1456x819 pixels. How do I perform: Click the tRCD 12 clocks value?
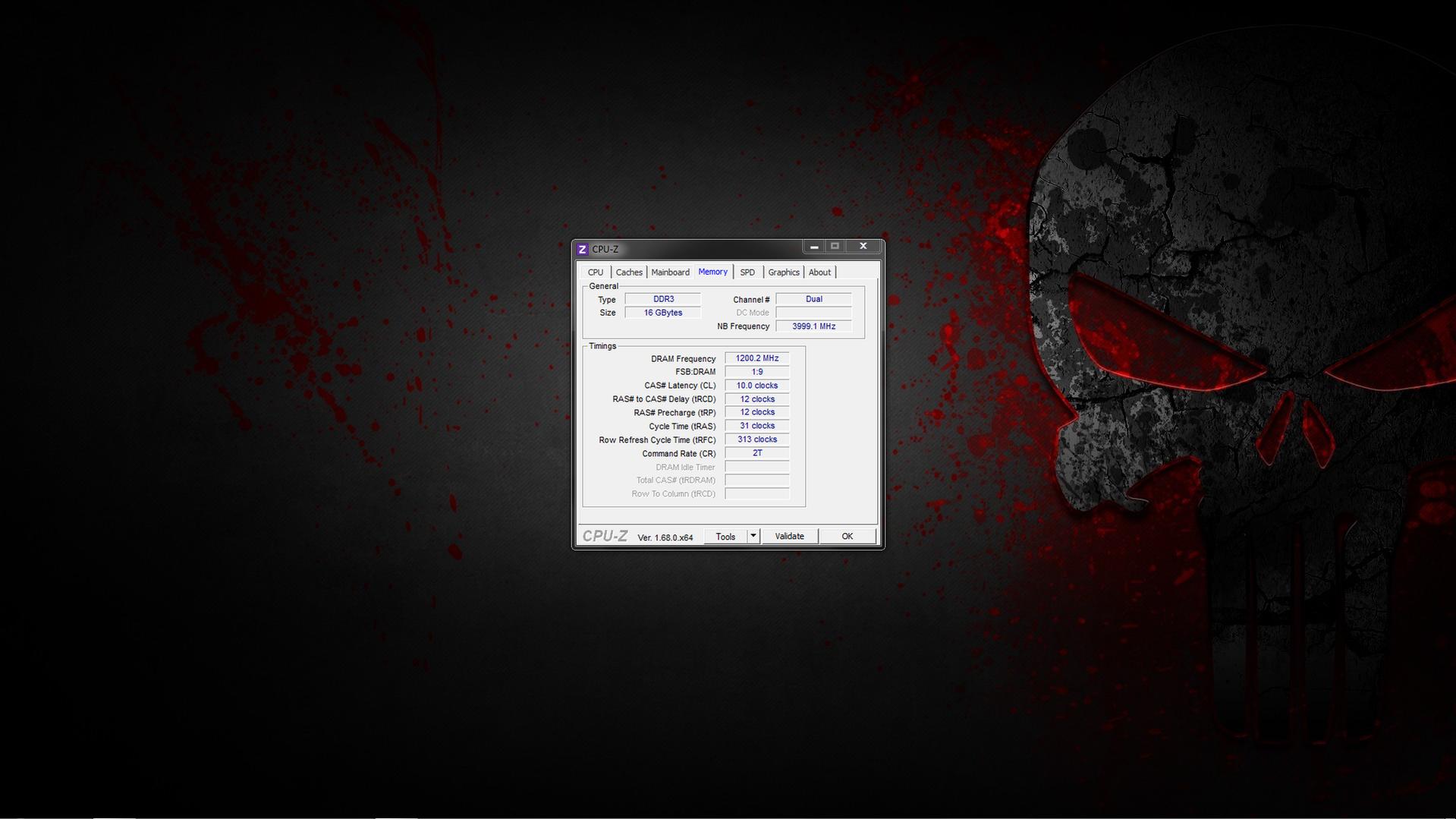757,399
